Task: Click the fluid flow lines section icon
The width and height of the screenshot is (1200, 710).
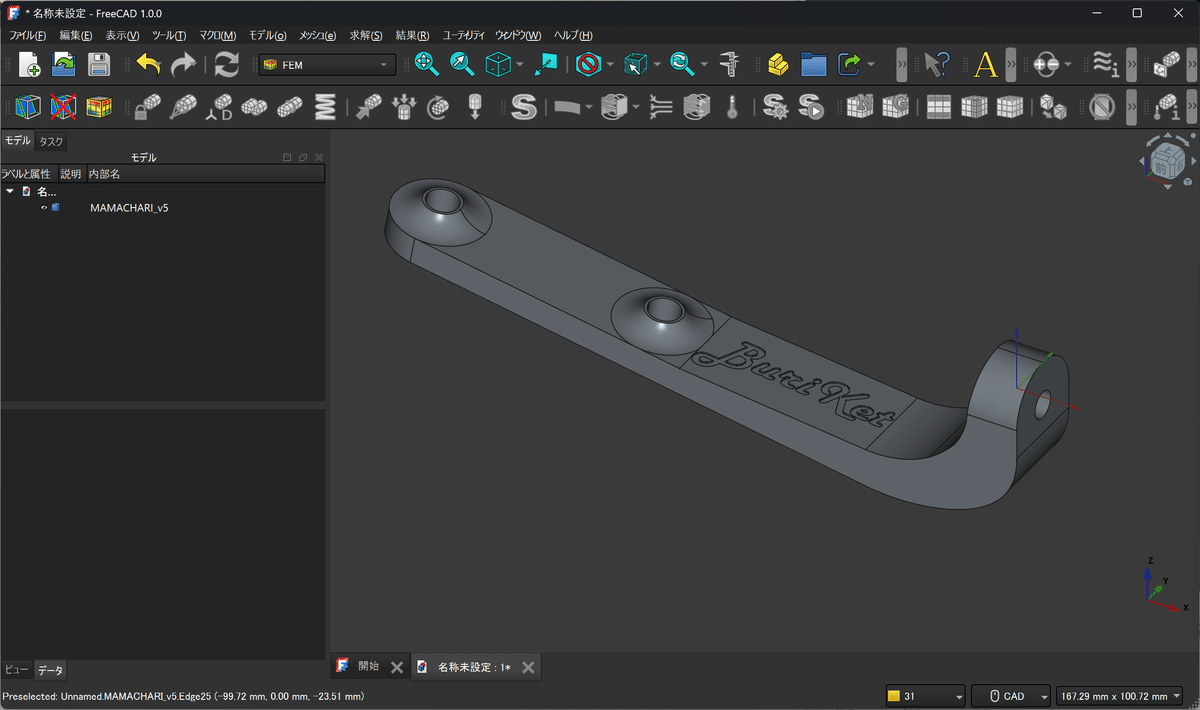Action: click(x=661, y=106)
